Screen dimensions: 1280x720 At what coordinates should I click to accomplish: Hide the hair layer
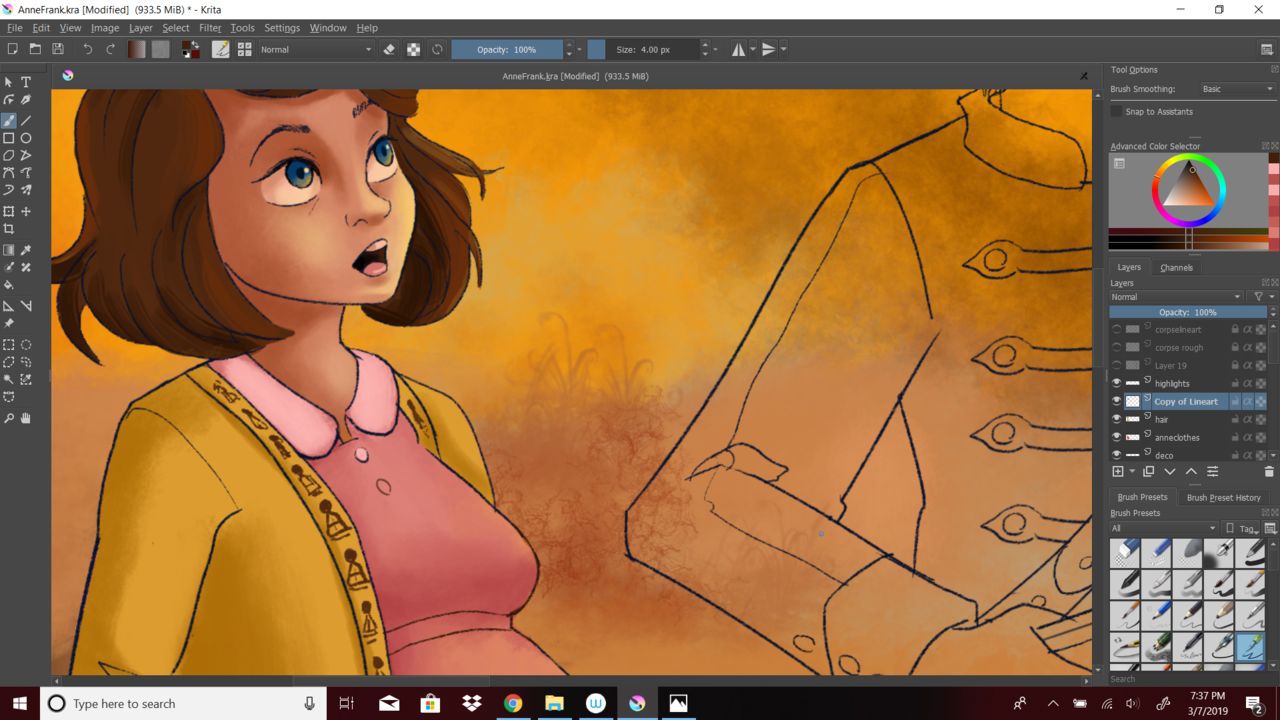point(1116,419)
